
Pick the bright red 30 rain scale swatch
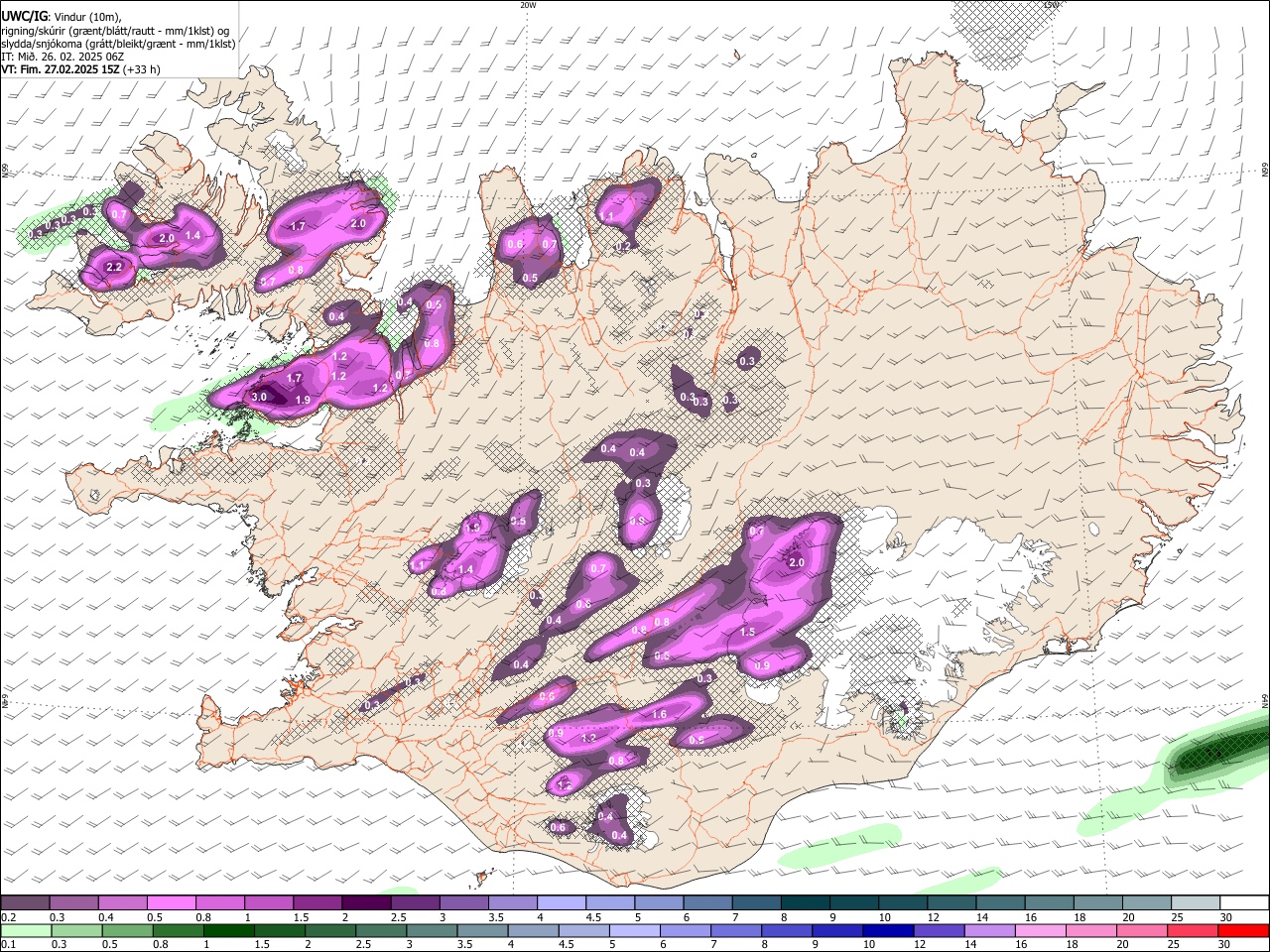1244,931
